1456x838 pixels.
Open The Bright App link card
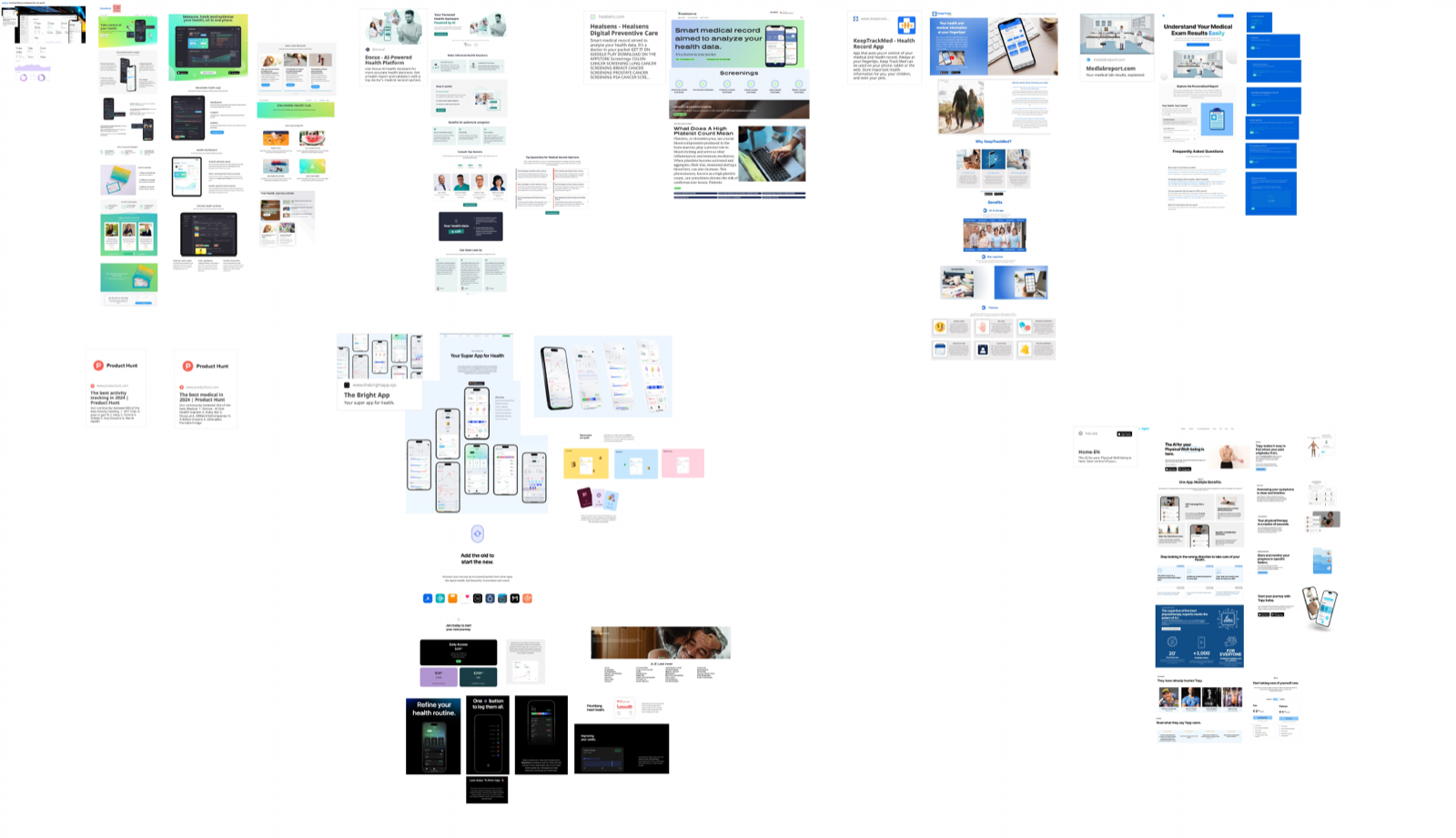pos(379,371)
